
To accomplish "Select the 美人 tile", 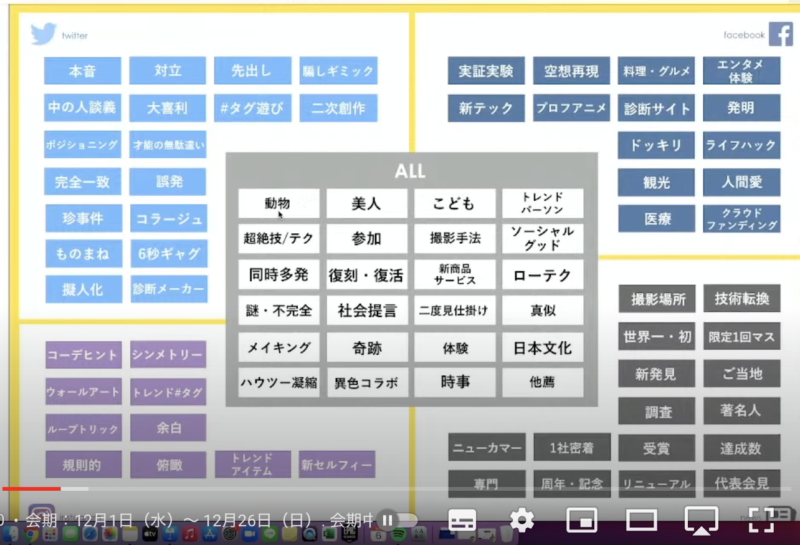I will coord(366,204).
